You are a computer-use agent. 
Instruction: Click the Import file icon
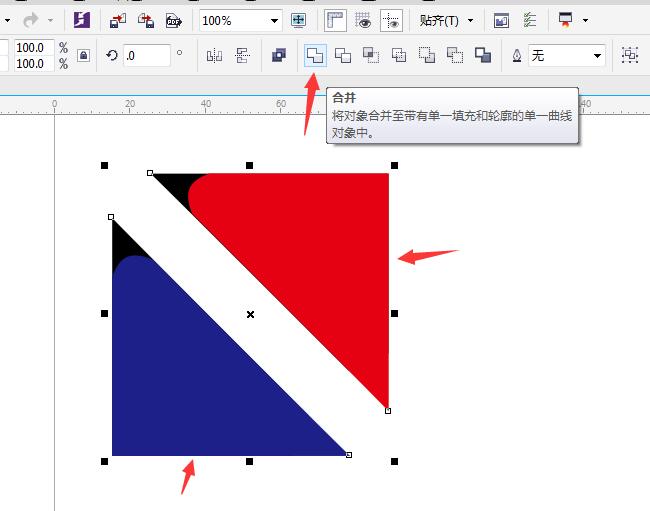[118, 20]
